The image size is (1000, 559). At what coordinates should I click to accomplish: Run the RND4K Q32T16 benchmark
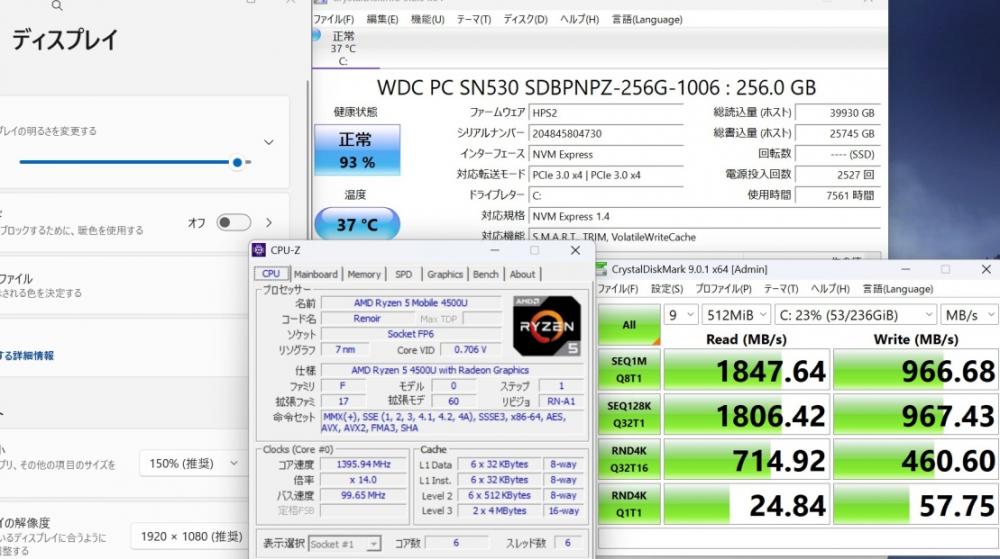[629, 459]
